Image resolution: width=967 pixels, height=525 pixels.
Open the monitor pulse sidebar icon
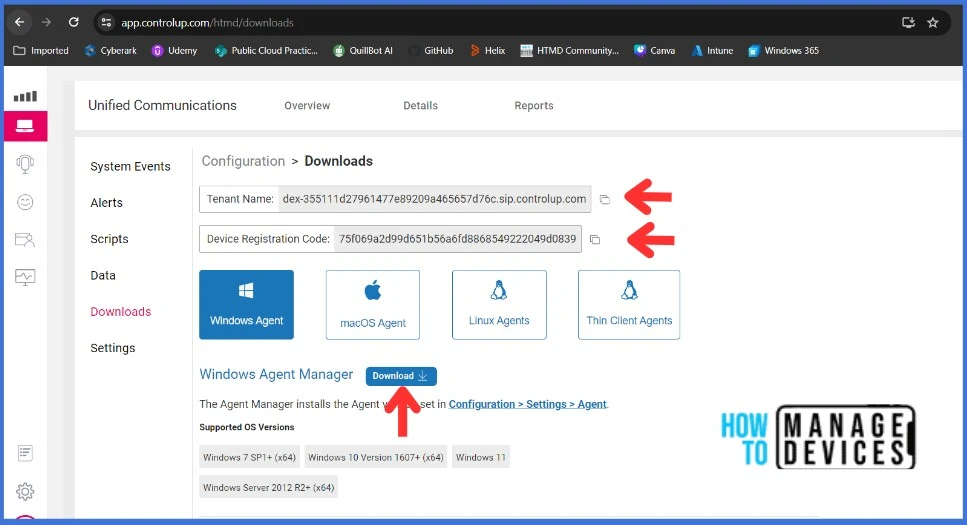[x=25, y=277]
